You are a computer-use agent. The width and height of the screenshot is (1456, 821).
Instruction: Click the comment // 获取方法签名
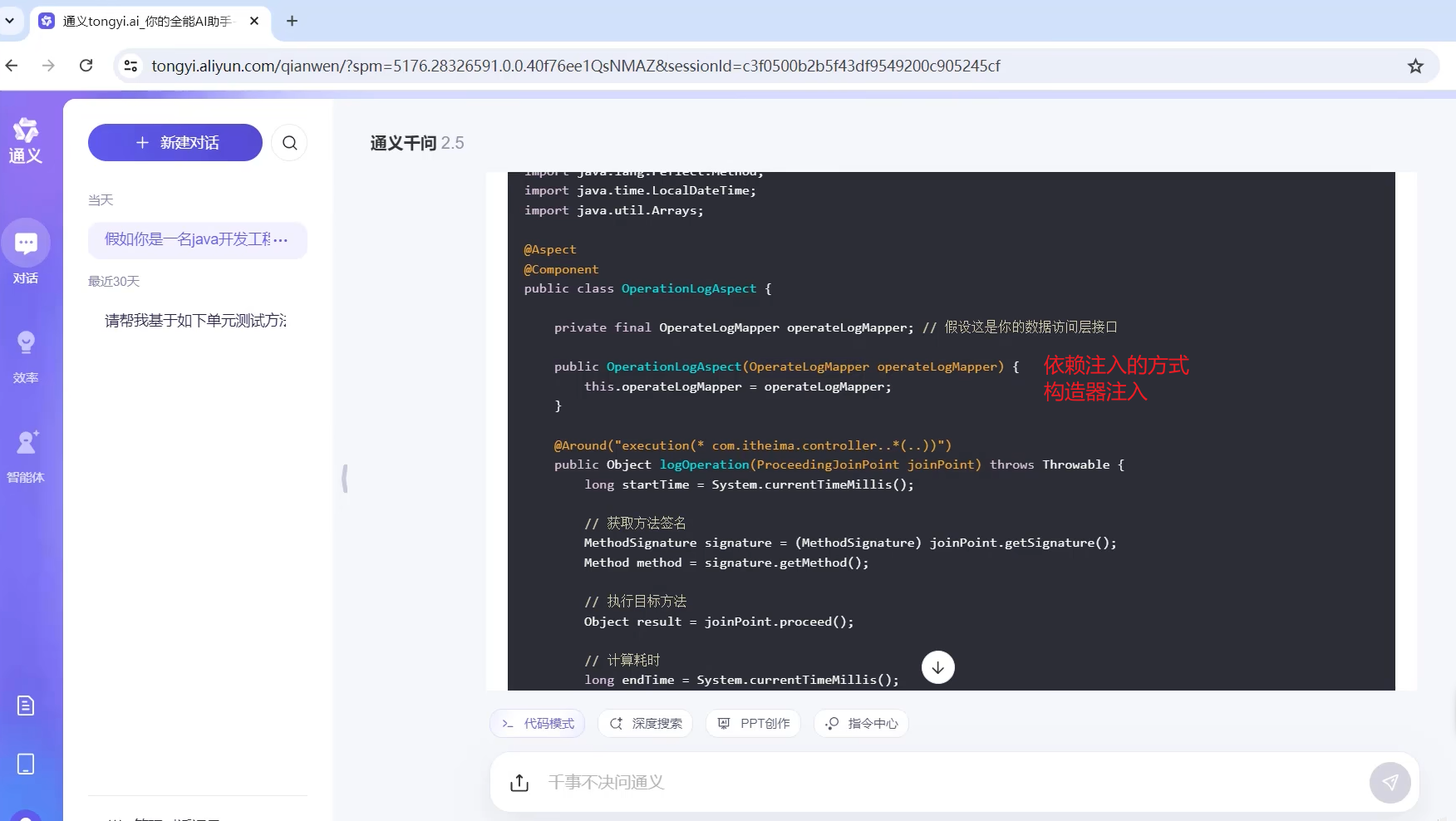tap(635, 523)
